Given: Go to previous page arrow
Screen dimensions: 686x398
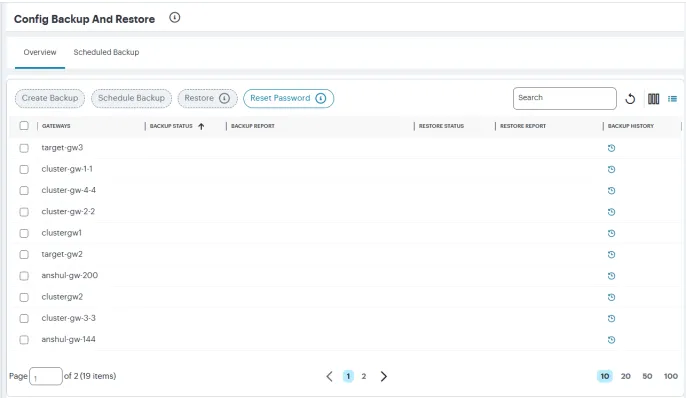Looking at the screenshot, I should 329,376.
